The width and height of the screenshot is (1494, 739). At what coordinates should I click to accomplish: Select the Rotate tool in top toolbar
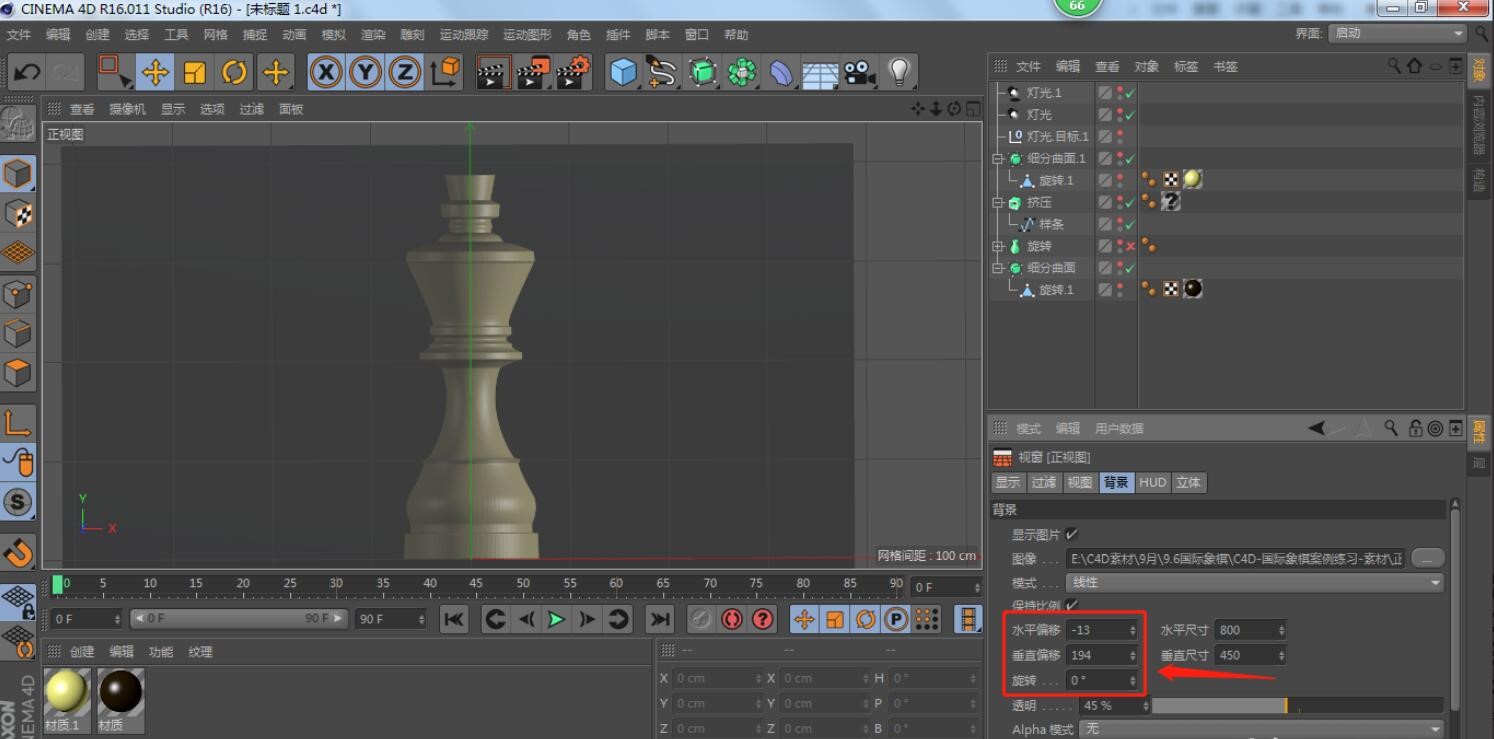coord(235,72)
